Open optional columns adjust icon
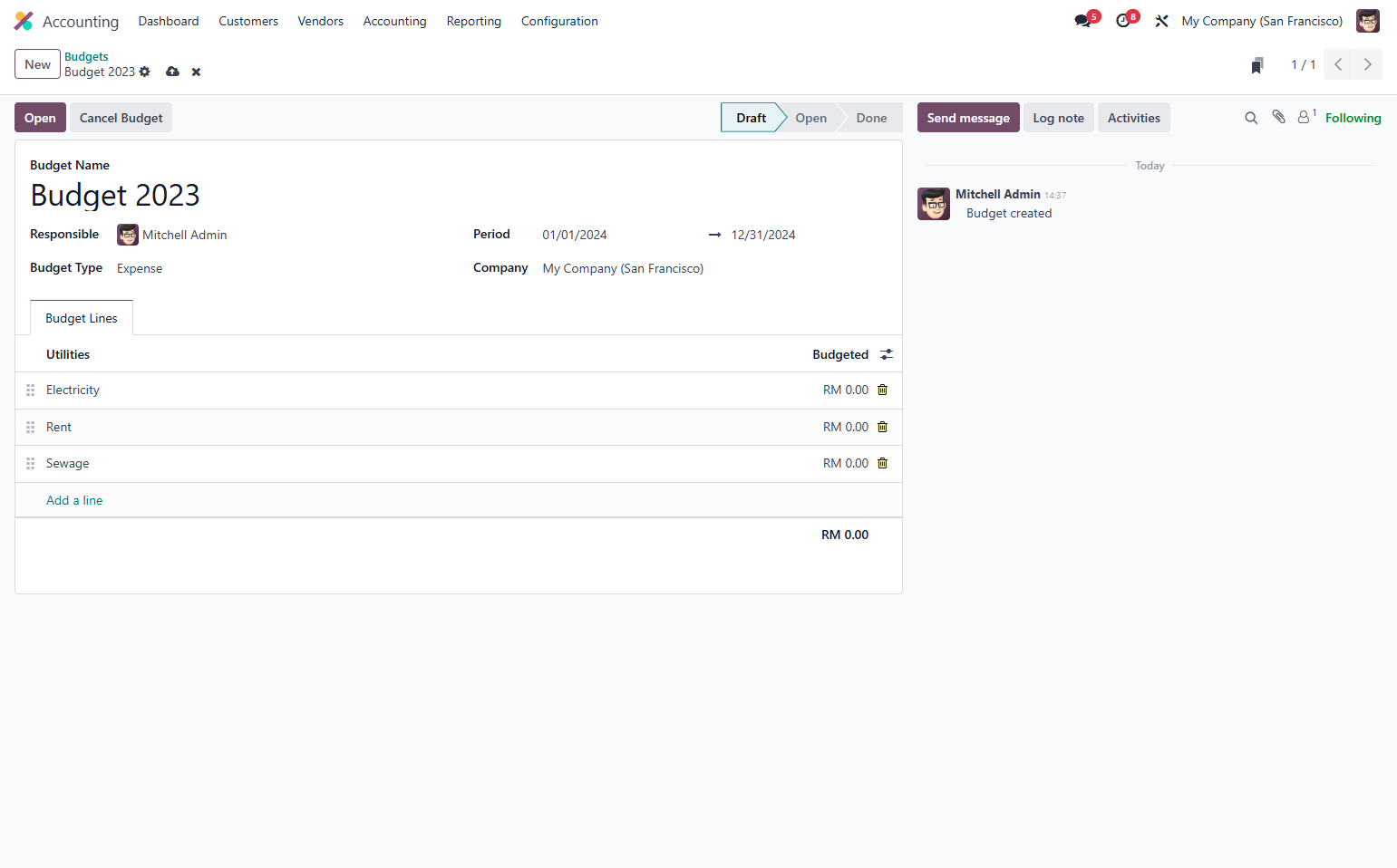Image resolution: width=1397 pixels, height=868 pixels. pyautogui.click(x=887, y=354)
